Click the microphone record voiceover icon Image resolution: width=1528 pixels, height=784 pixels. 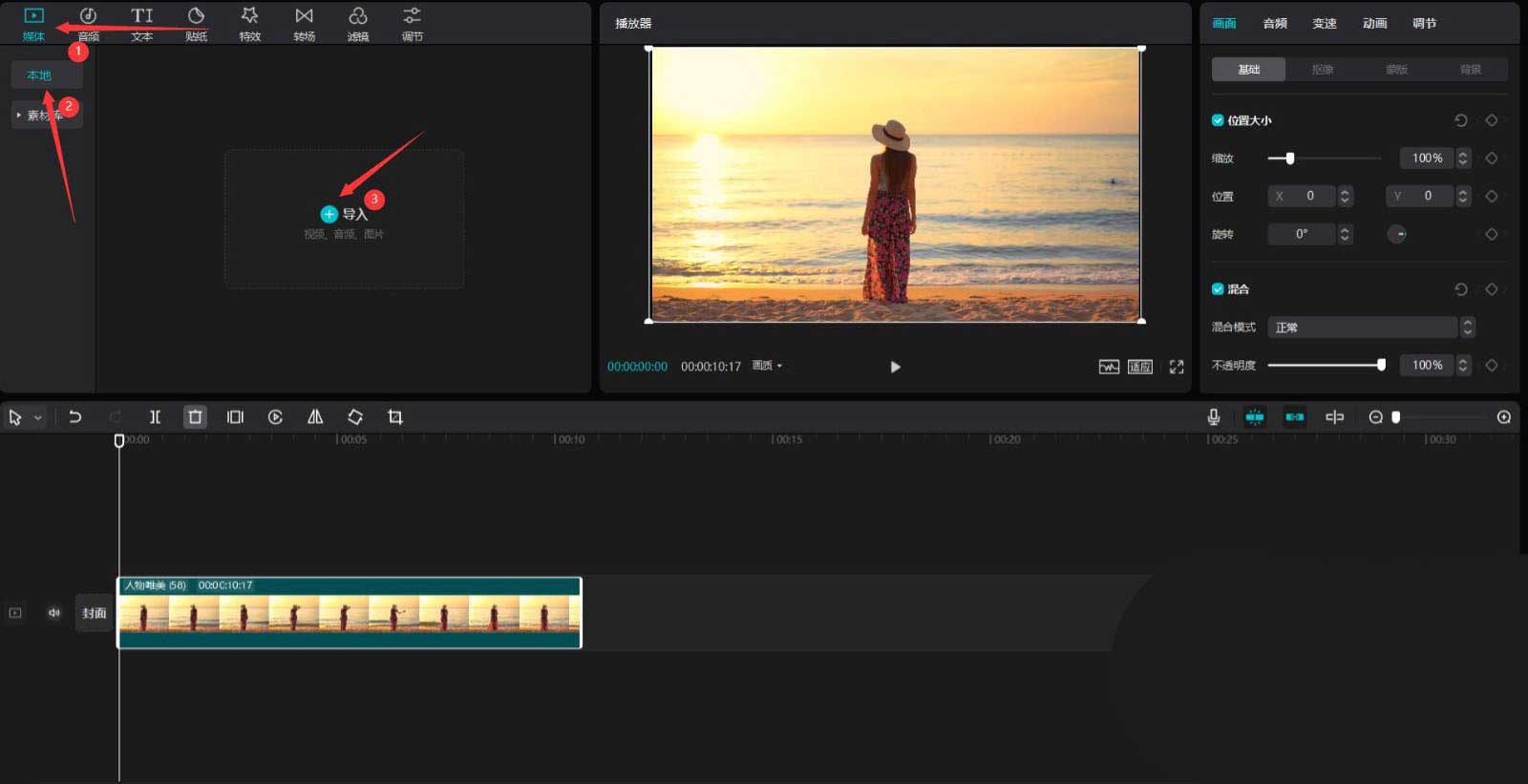(x=1213, y=417)
